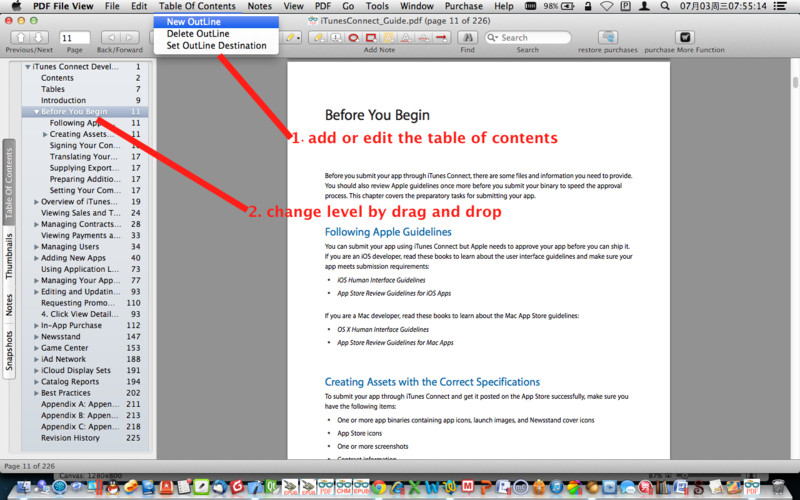Expand the Best Practices outline item
Viewport: 800px width, 500px height.
[x=36, y=393]
